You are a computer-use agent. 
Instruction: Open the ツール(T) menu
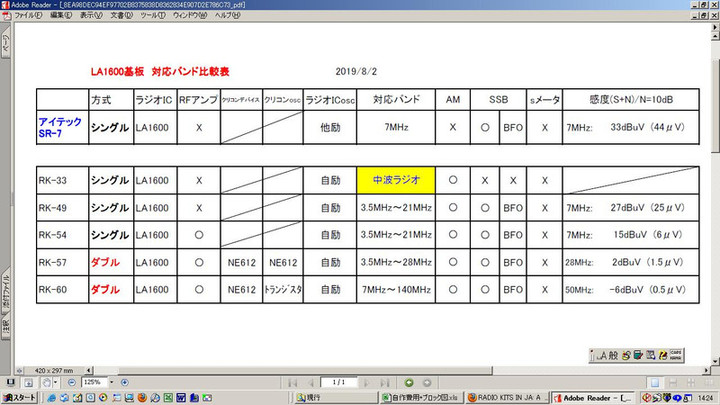point(153,16)
